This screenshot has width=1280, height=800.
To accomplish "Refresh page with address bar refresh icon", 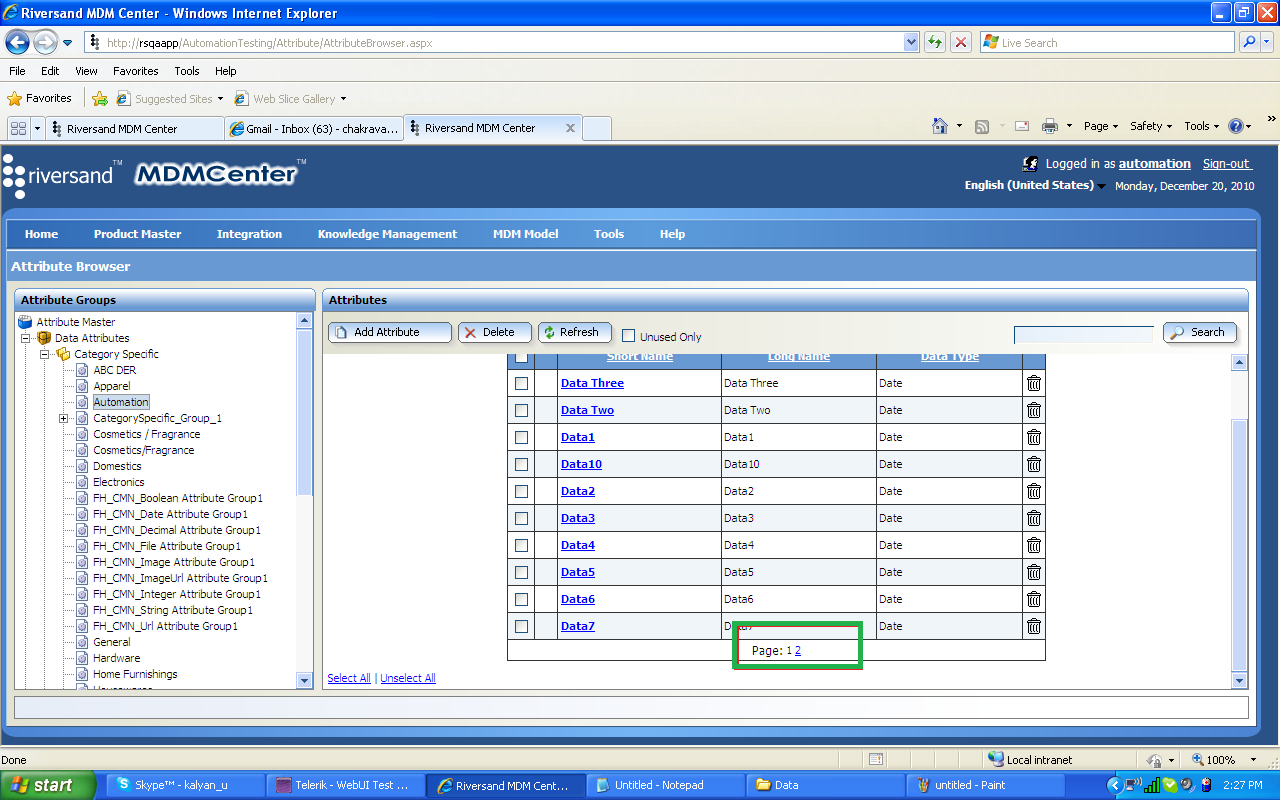I will (x=935, y=42).
